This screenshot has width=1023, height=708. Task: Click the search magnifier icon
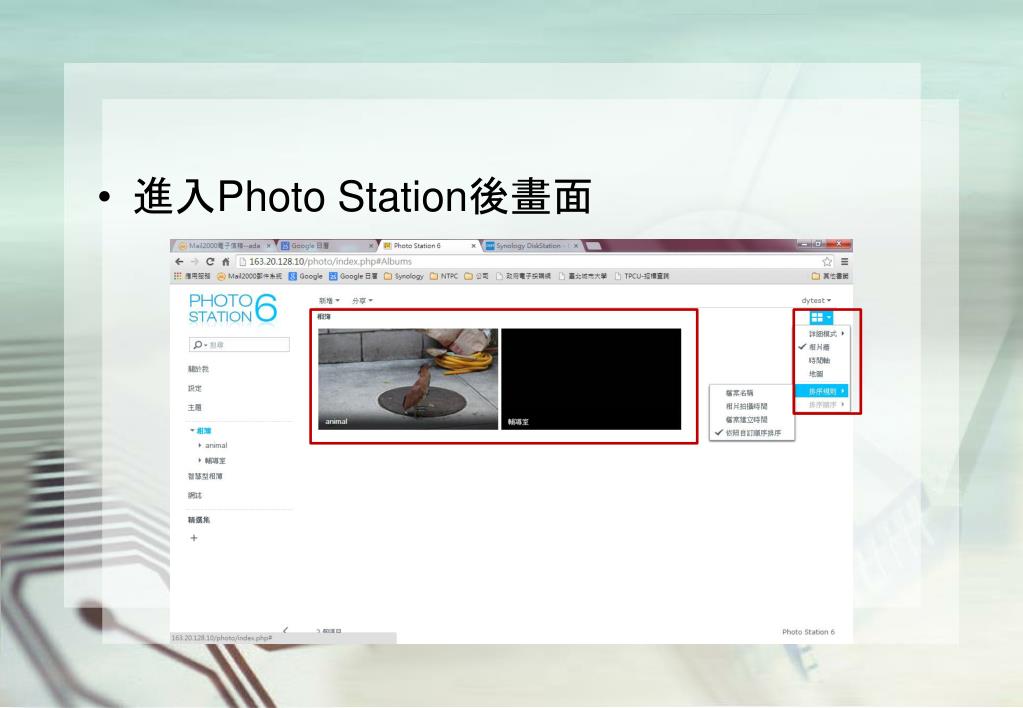coord(198,345)
